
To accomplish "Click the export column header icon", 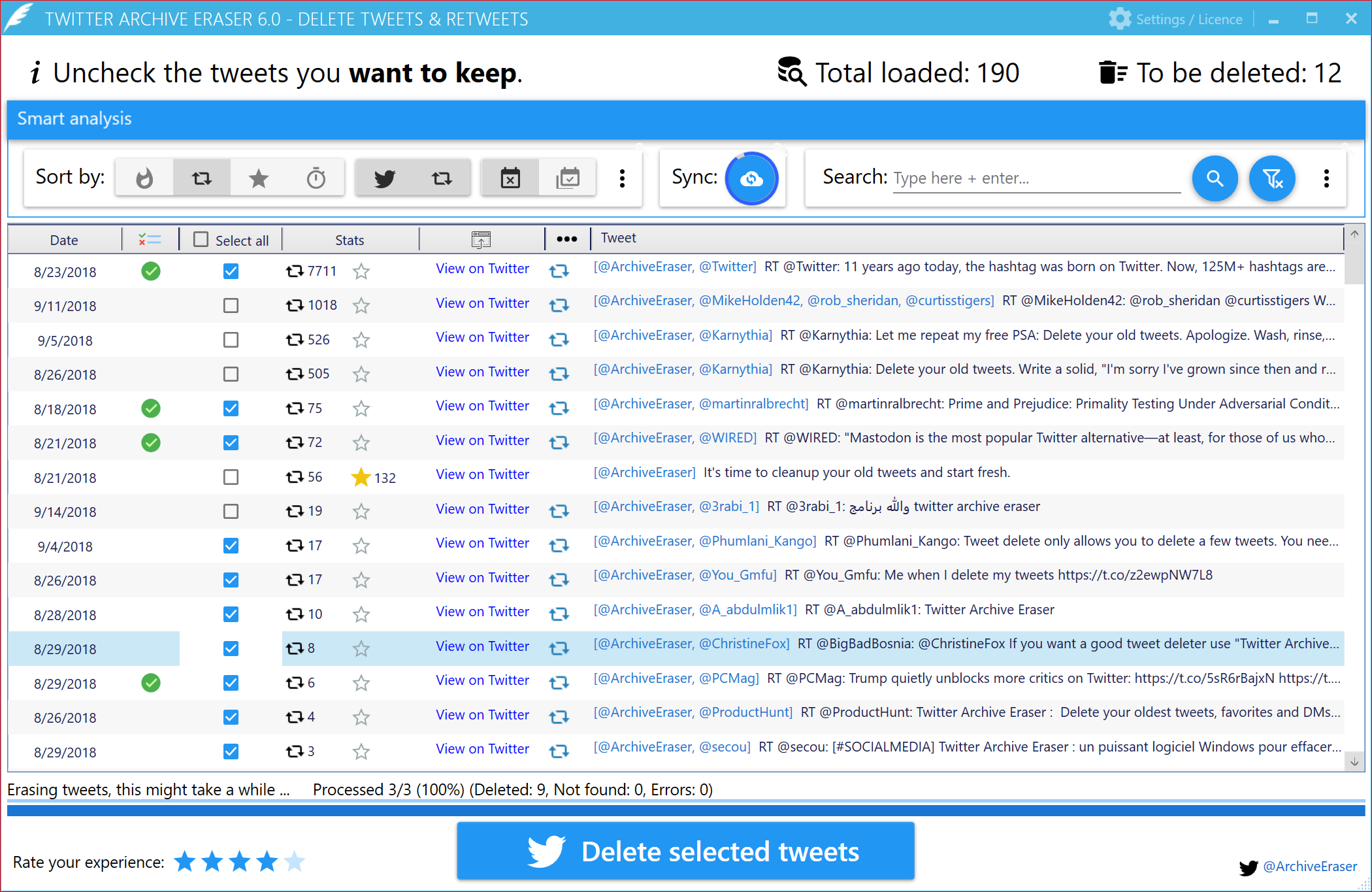I will pyautogui.click(x=481, y=240).
